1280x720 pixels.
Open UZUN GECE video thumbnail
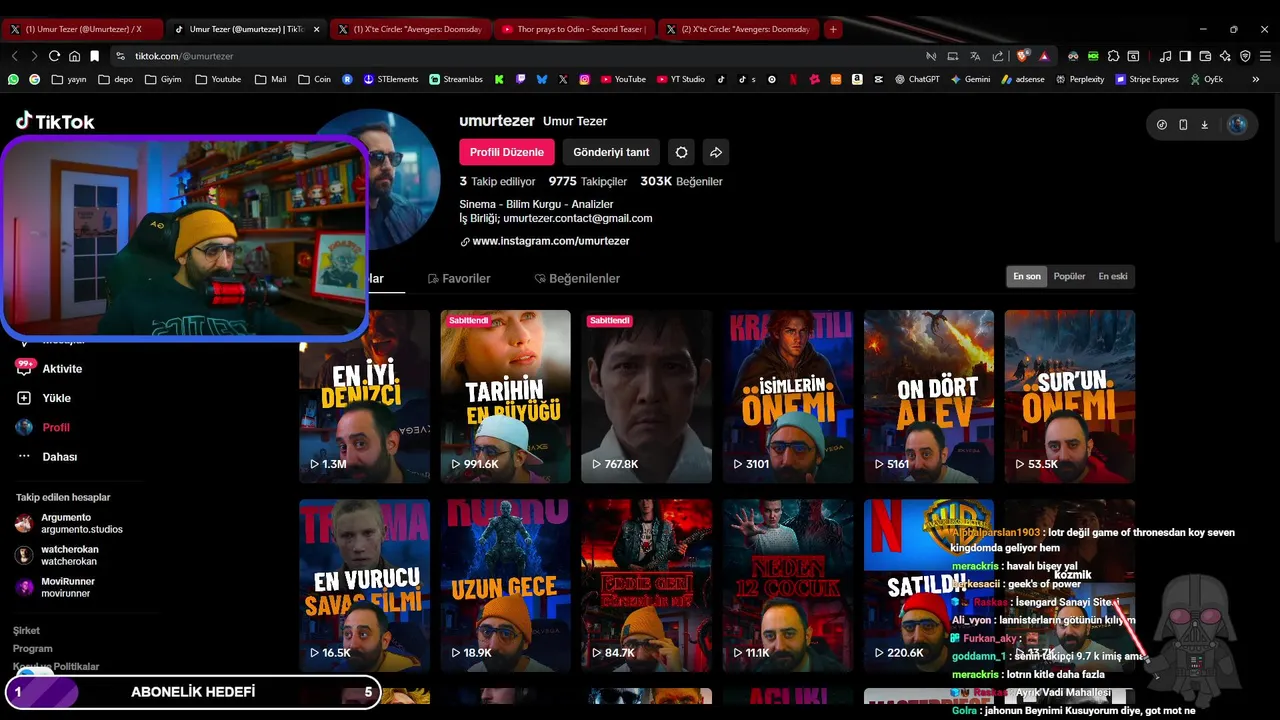pos(506,586)
